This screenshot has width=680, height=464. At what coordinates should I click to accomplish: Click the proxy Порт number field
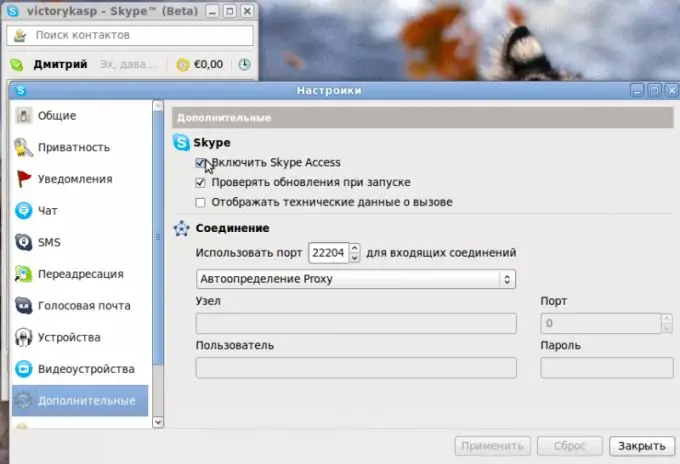tap(601, 323)
